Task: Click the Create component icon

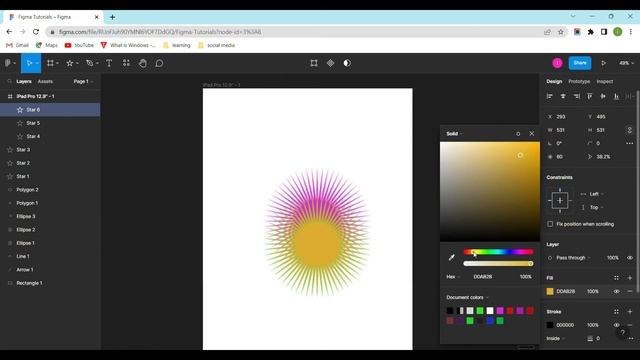Action: coord(331,63)
